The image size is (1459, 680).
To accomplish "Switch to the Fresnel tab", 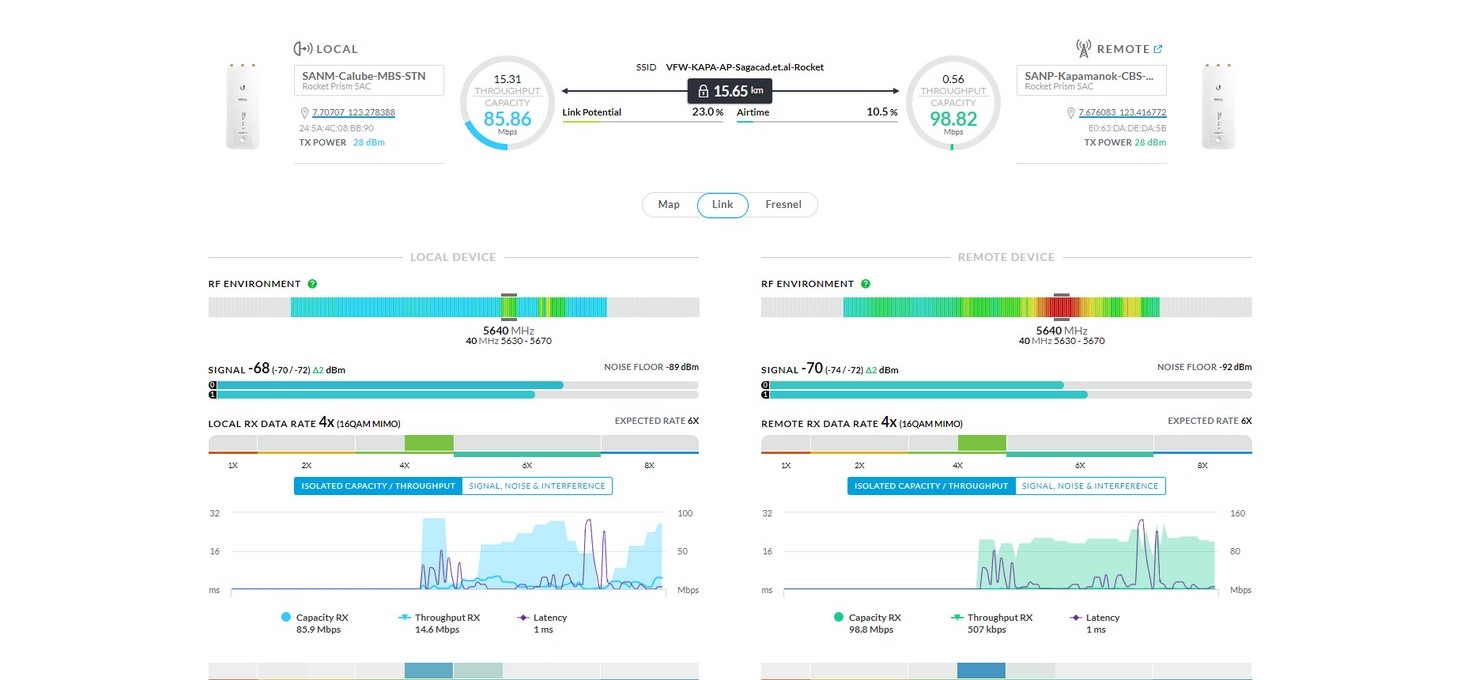I will tap(783, 205).
